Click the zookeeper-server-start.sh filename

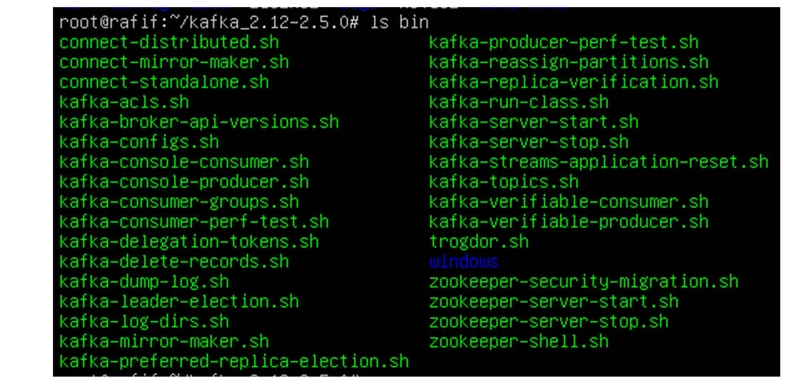click(554, 301)
